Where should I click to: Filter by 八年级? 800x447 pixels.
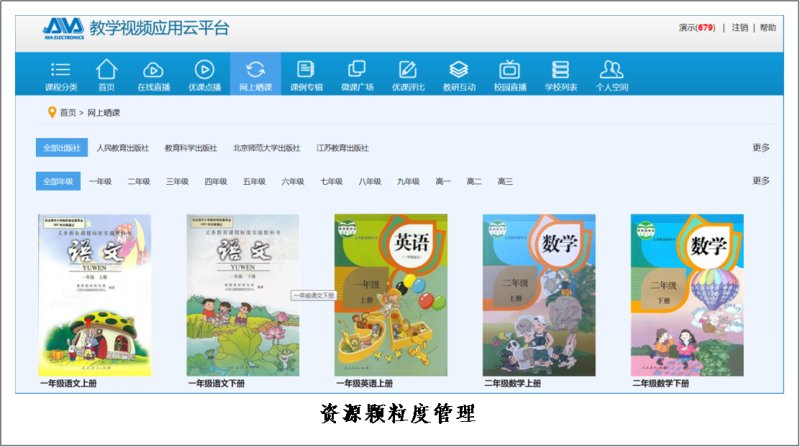370,181
